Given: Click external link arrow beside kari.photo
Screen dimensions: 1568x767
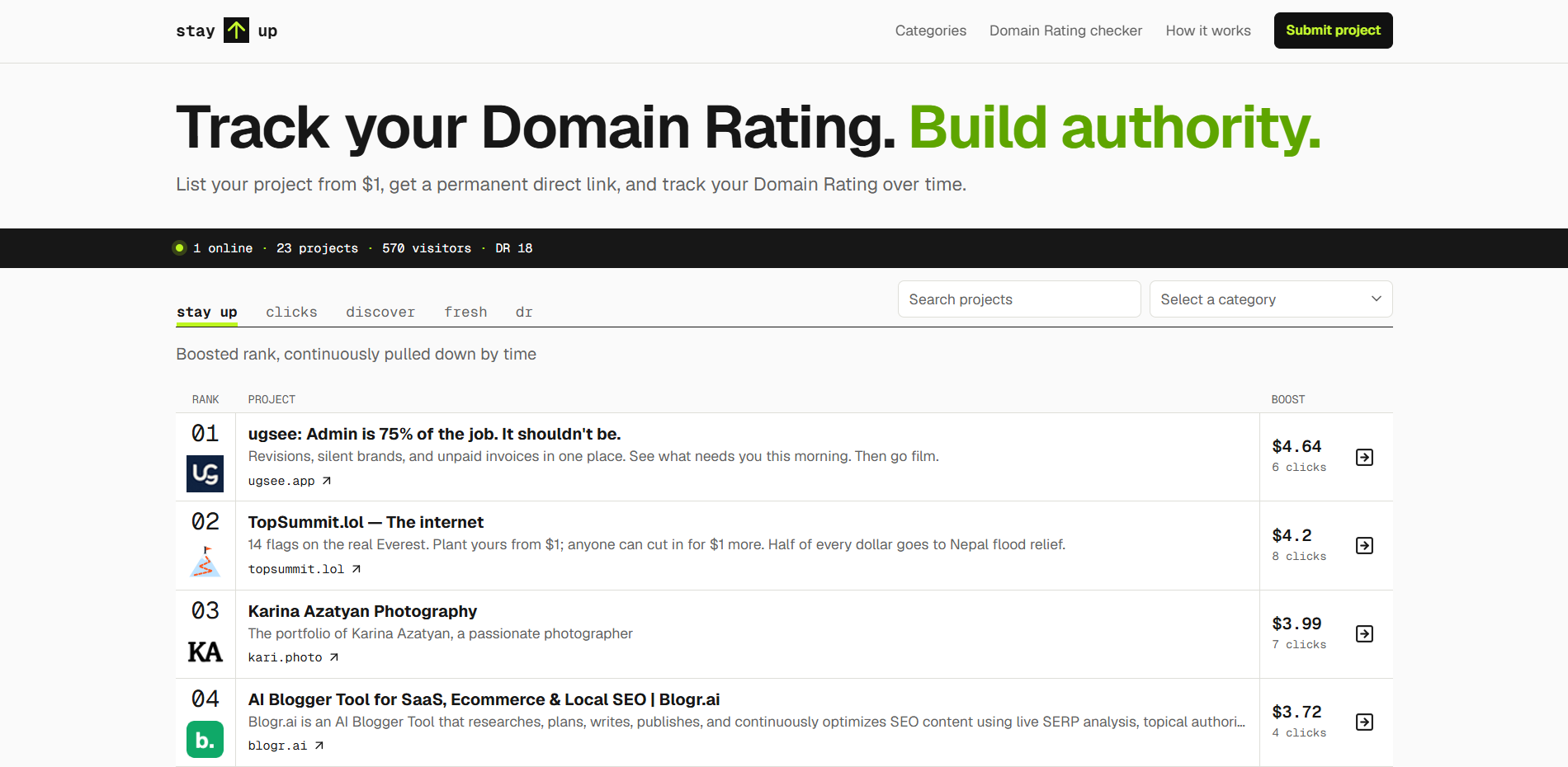Looking at the screenshot, I should click(334, 657).
